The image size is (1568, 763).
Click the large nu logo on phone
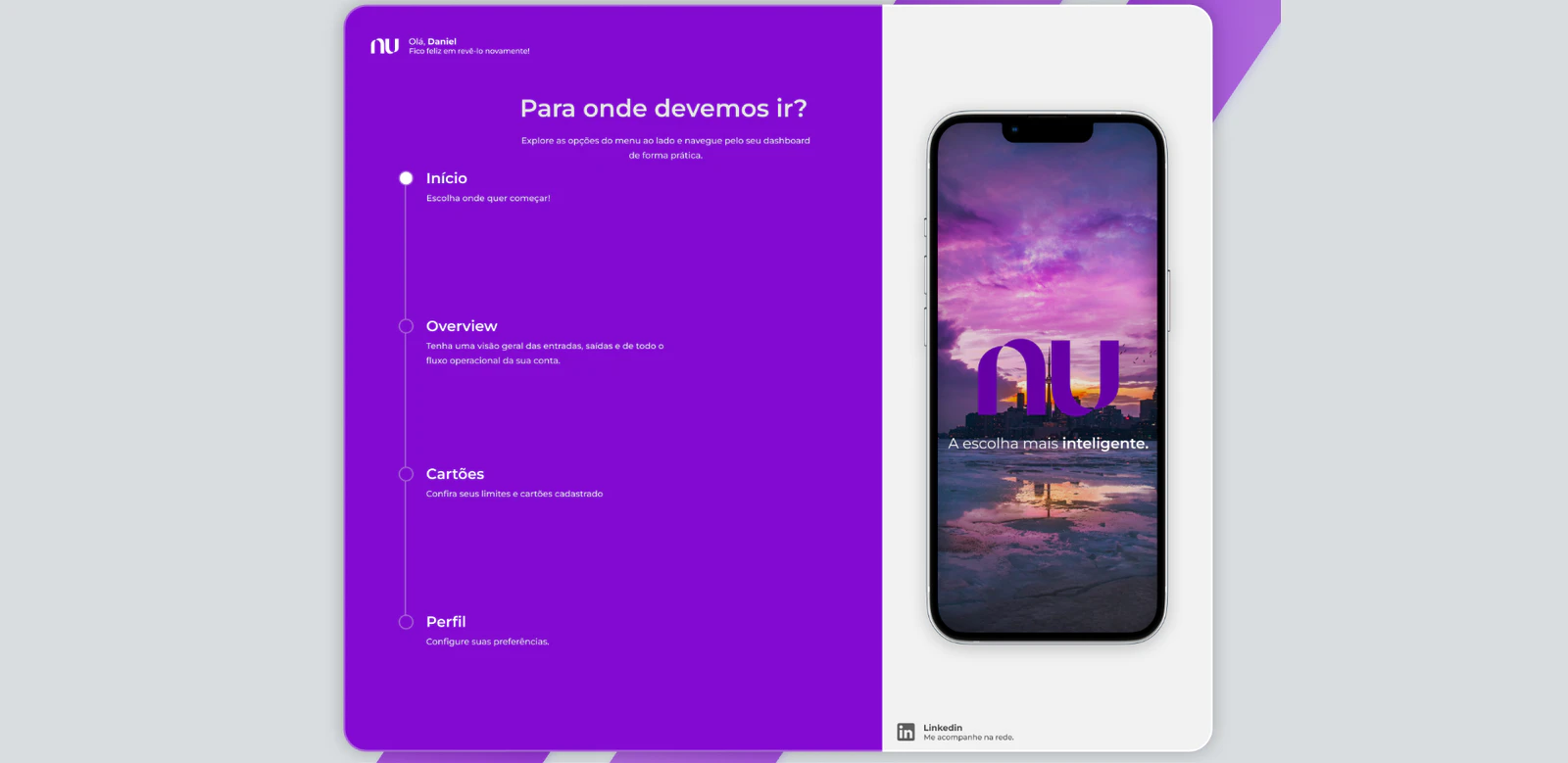pyautogui.click(x=1048, y=377)
